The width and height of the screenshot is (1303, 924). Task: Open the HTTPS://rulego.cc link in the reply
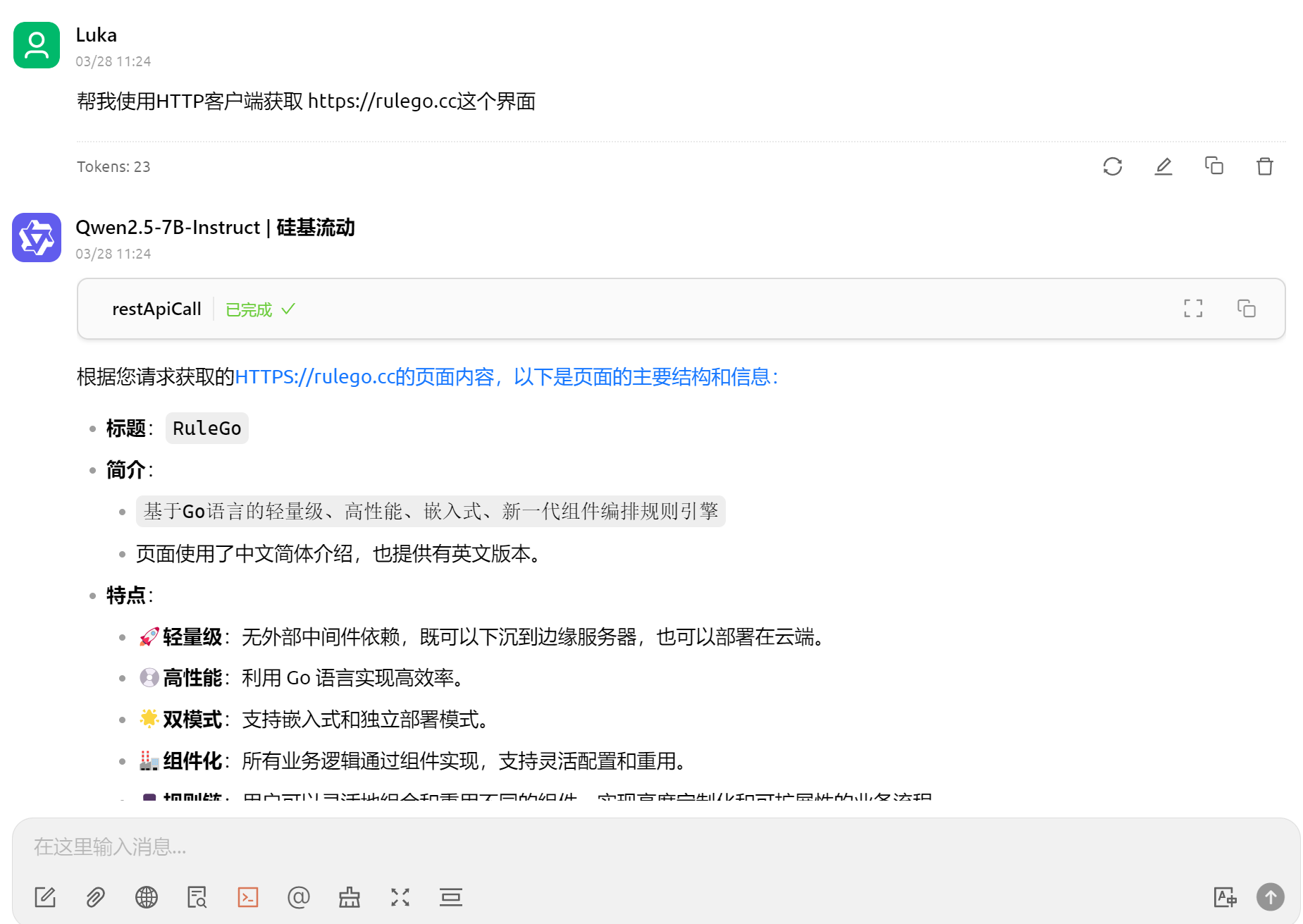pos(314,377)
